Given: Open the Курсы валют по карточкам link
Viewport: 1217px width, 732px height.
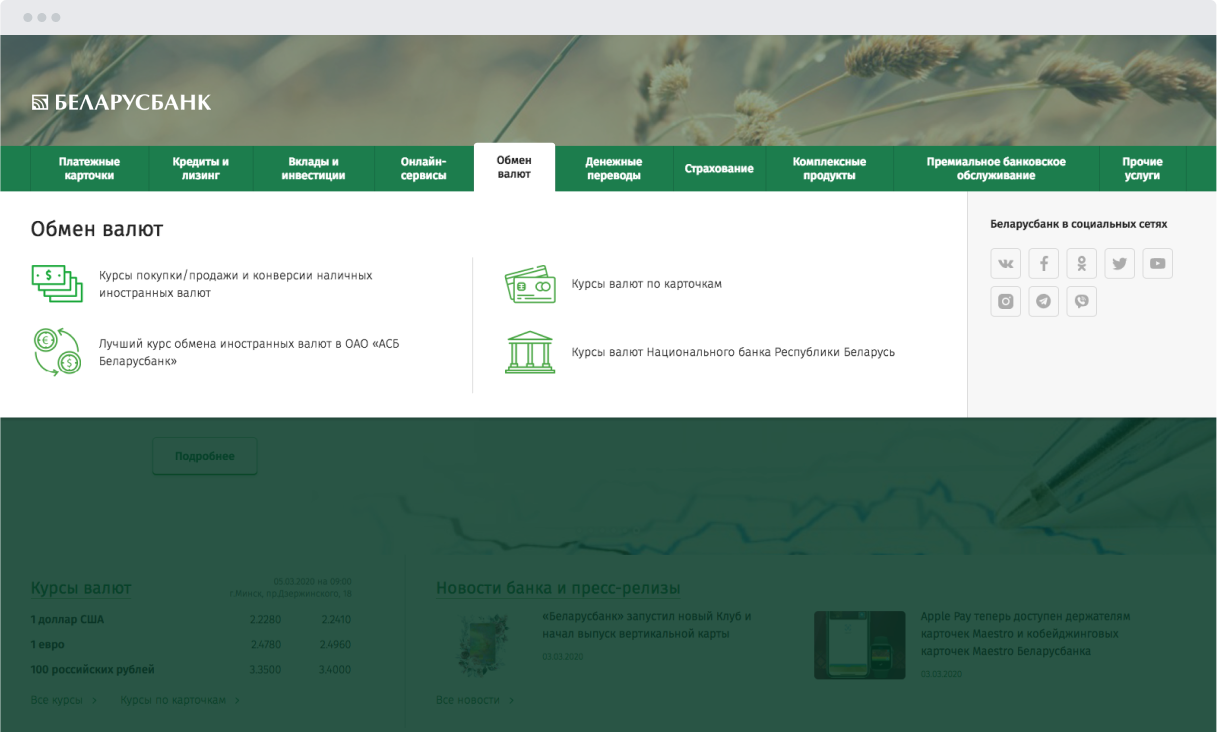Looking at the screenshot, I should [646, 284].
